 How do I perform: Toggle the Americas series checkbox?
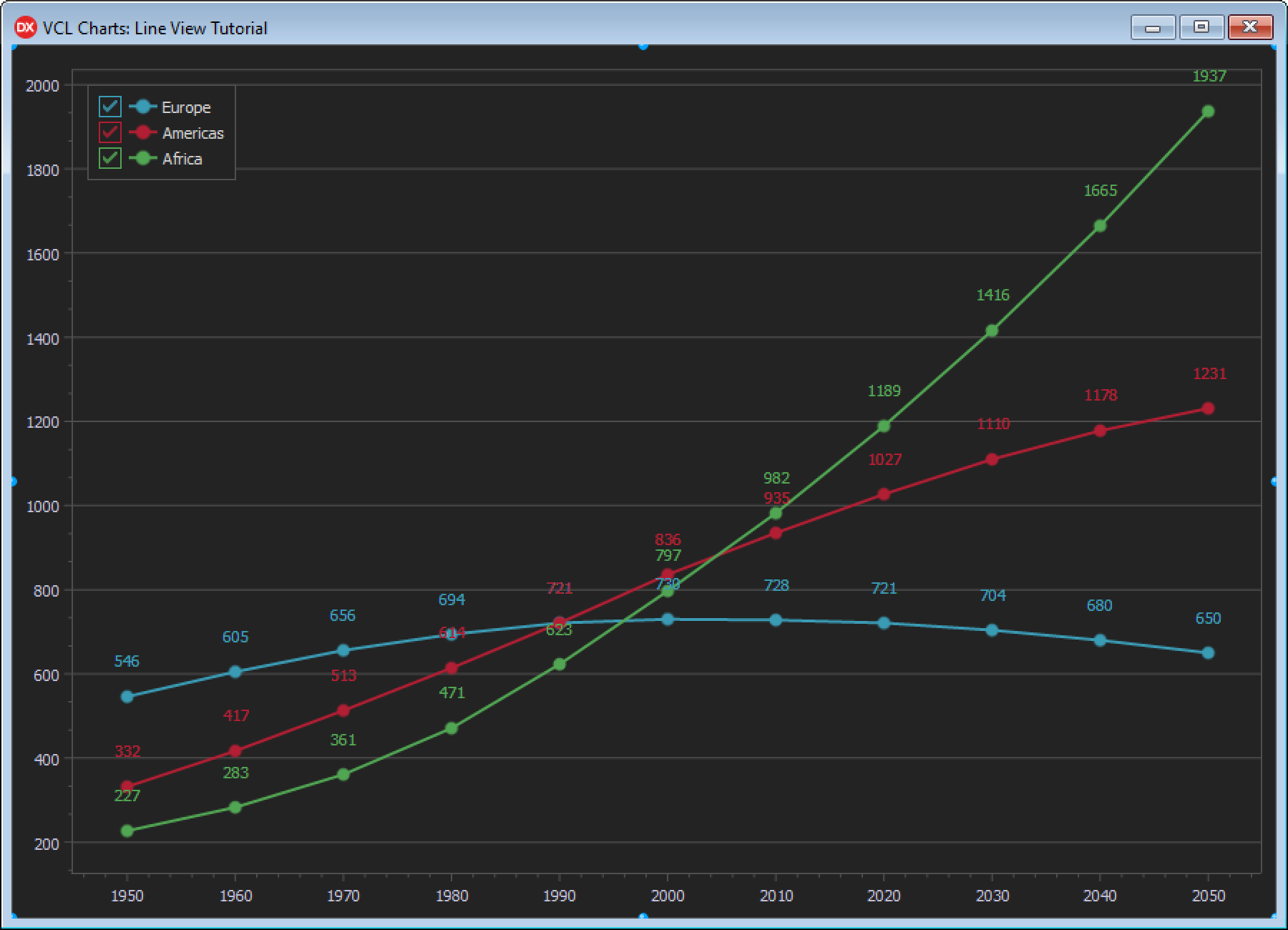click(110, 133)
